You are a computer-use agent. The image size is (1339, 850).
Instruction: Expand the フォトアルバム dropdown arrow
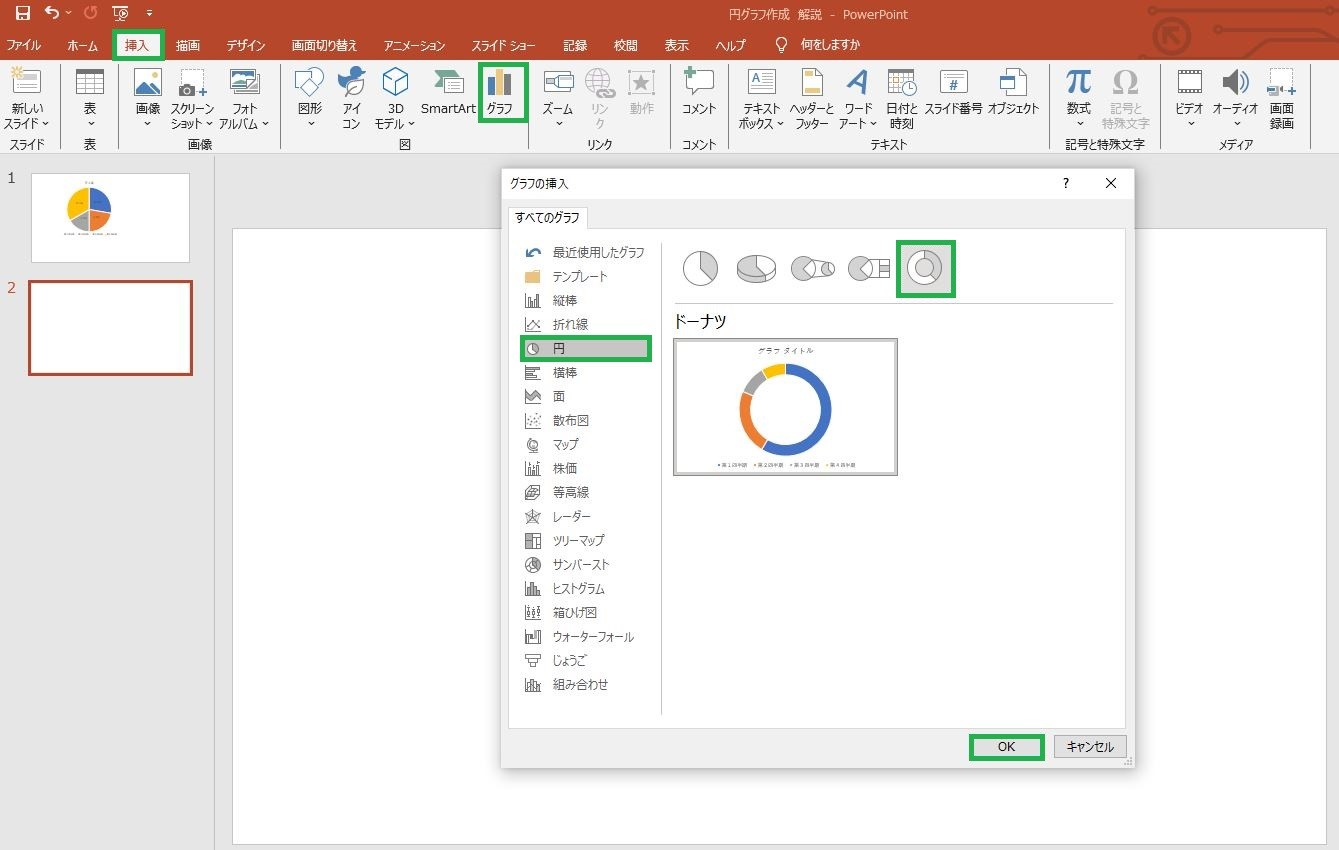click(265, 124)
